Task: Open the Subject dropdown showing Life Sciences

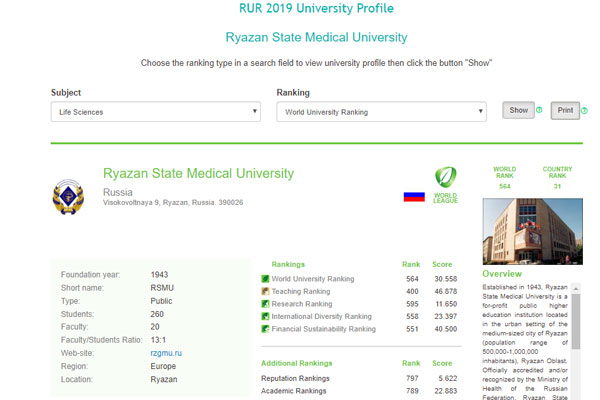Action: 155,113
